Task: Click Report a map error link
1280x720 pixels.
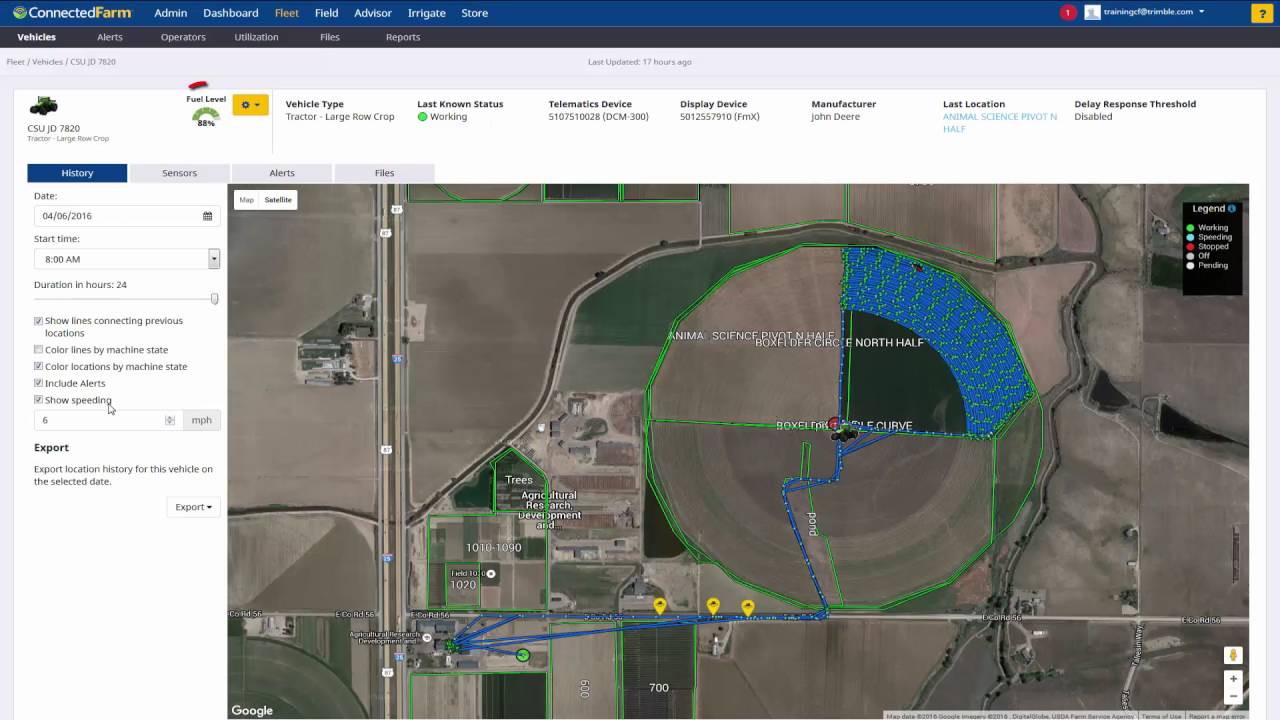Action: point(1217,716)
